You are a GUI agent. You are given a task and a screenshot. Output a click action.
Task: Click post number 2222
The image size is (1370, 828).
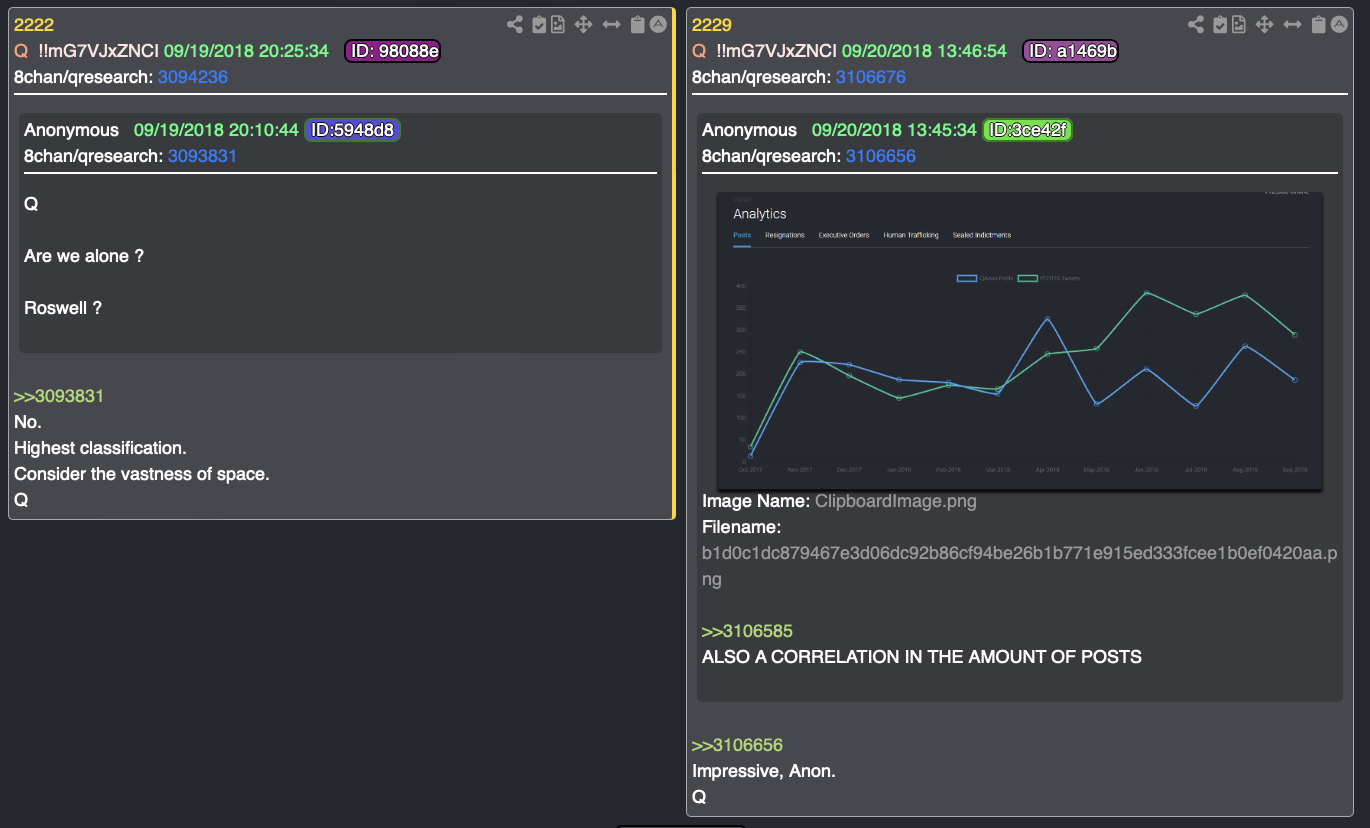tap(34, 25)
